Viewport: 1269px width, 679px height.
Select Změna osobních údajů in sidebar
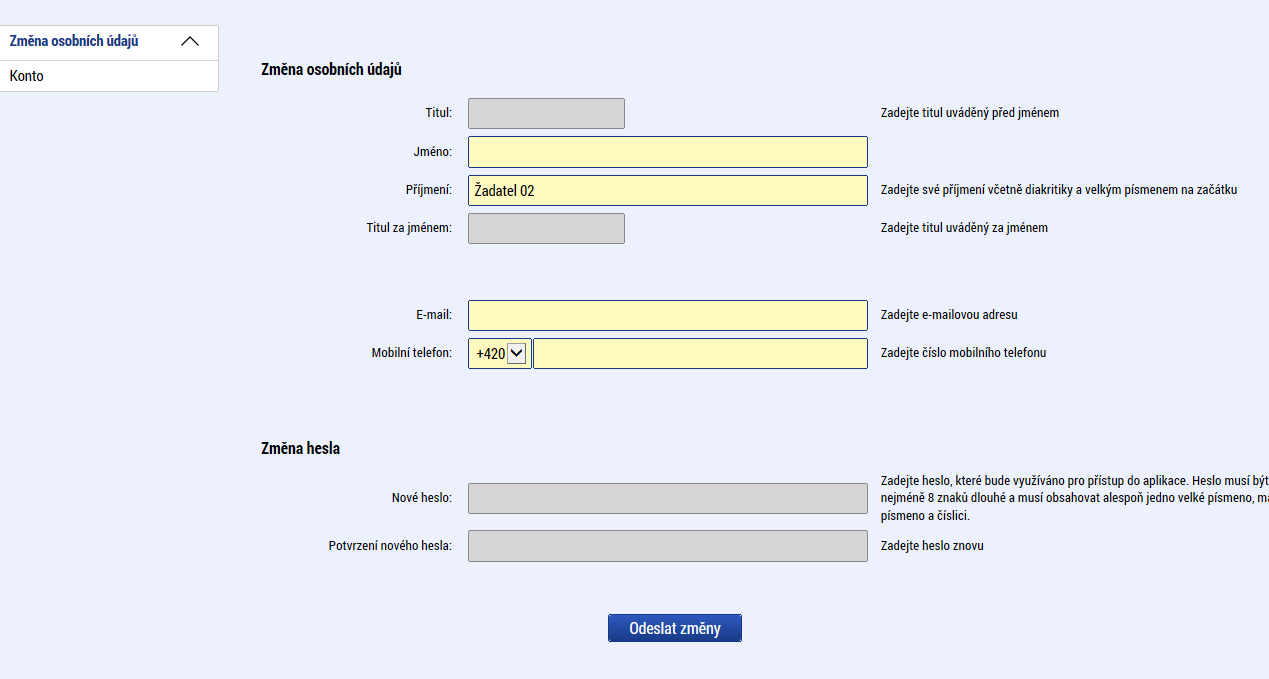pyautogui.click(x=74, y=42)
